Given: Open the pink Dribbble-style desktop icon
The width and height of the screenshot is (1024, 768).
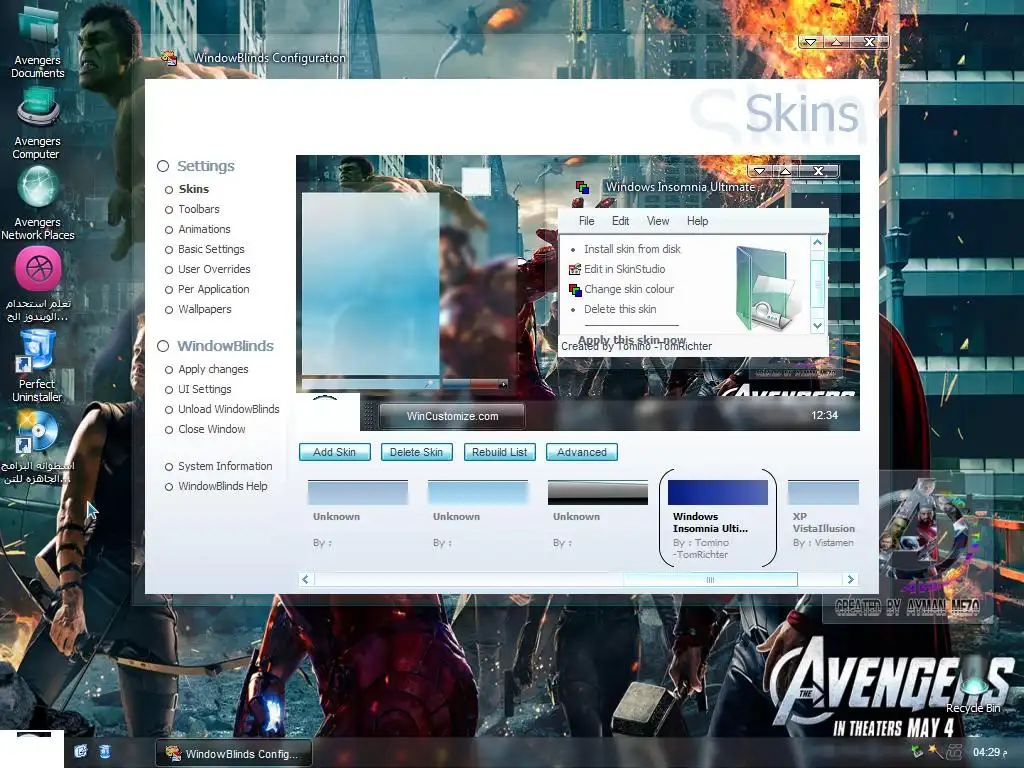Looking at the screenshot, I should (x=39, y=268).
